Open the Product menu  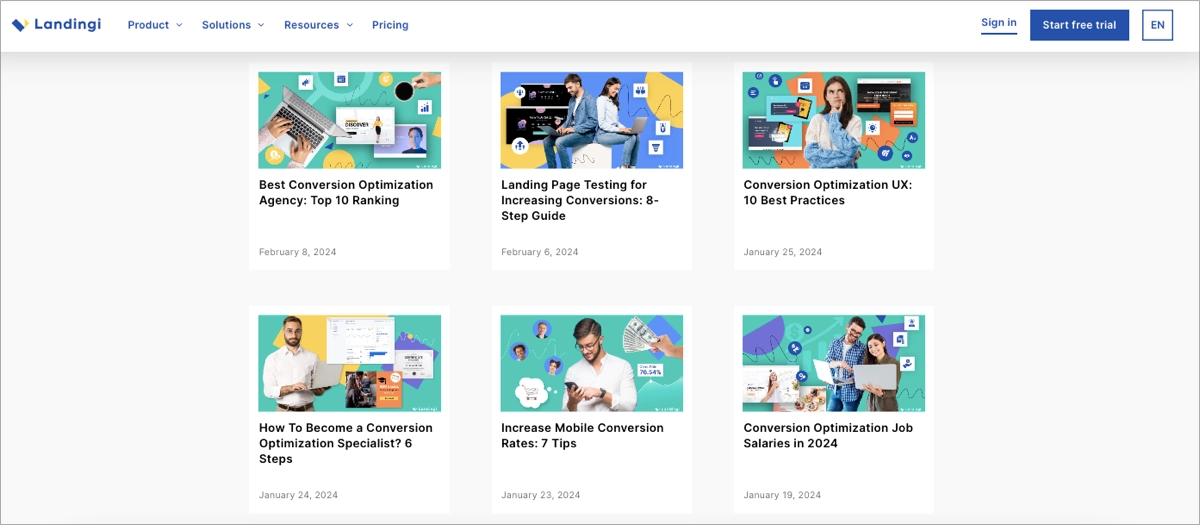[x=148, y=25]
